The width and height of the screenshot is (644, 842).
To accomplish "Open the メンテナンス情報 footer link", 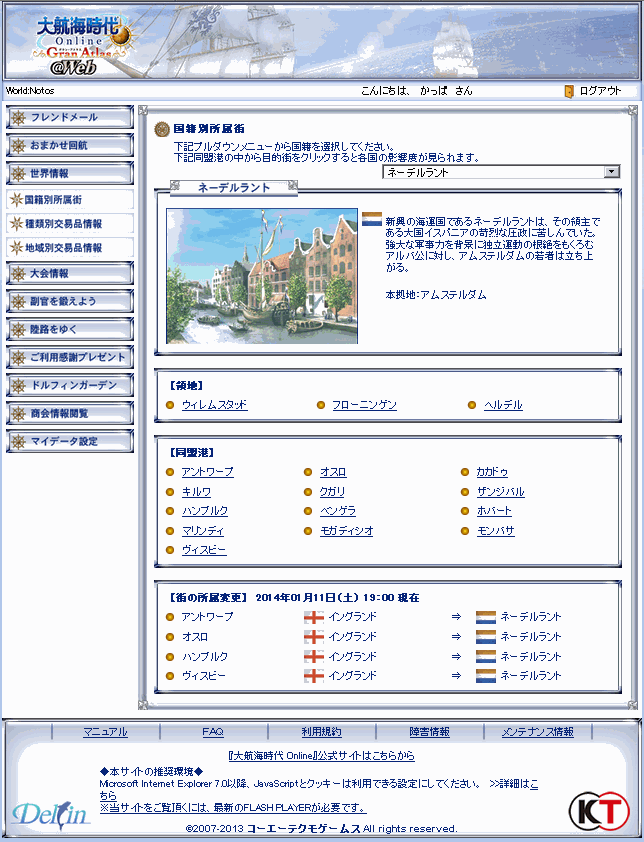I will point(537,732).
